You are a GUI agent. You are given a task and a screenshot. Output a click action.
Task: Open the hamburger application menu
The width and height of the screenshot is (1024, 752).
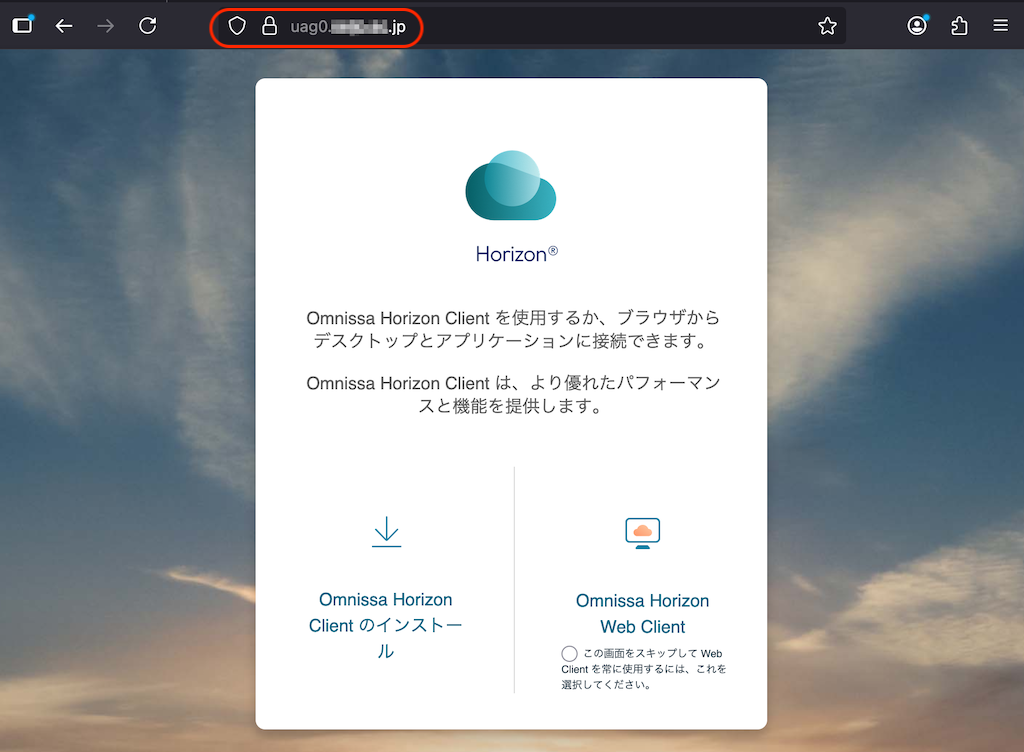coord(1000,26)
